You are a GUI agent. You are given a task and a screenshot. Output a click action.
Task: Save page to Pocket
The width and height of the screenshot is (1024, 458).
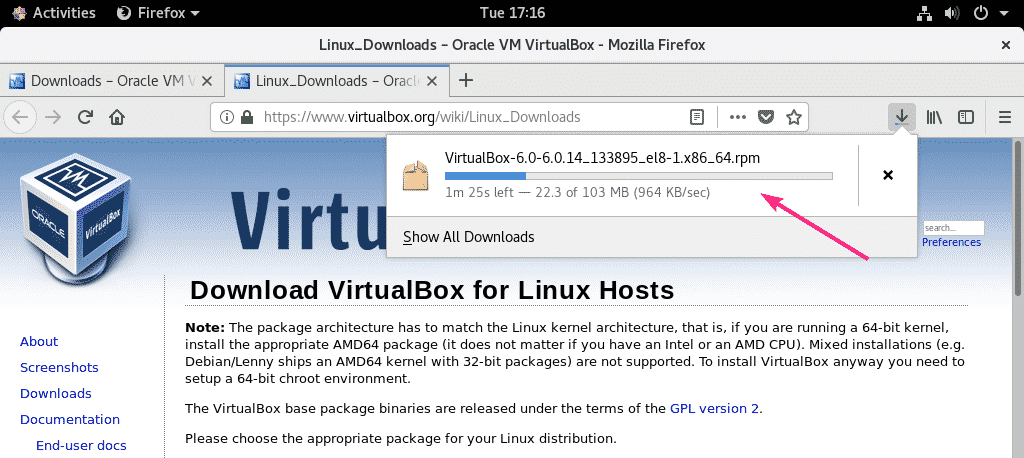tap(765, 117)
